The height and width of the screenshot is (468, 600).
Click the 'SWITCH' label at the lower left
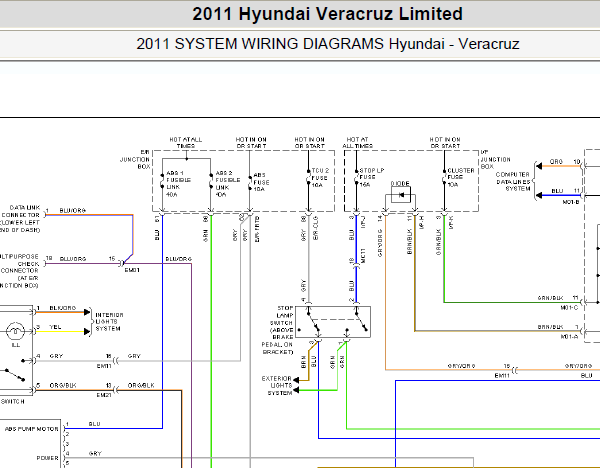point(12,401)
